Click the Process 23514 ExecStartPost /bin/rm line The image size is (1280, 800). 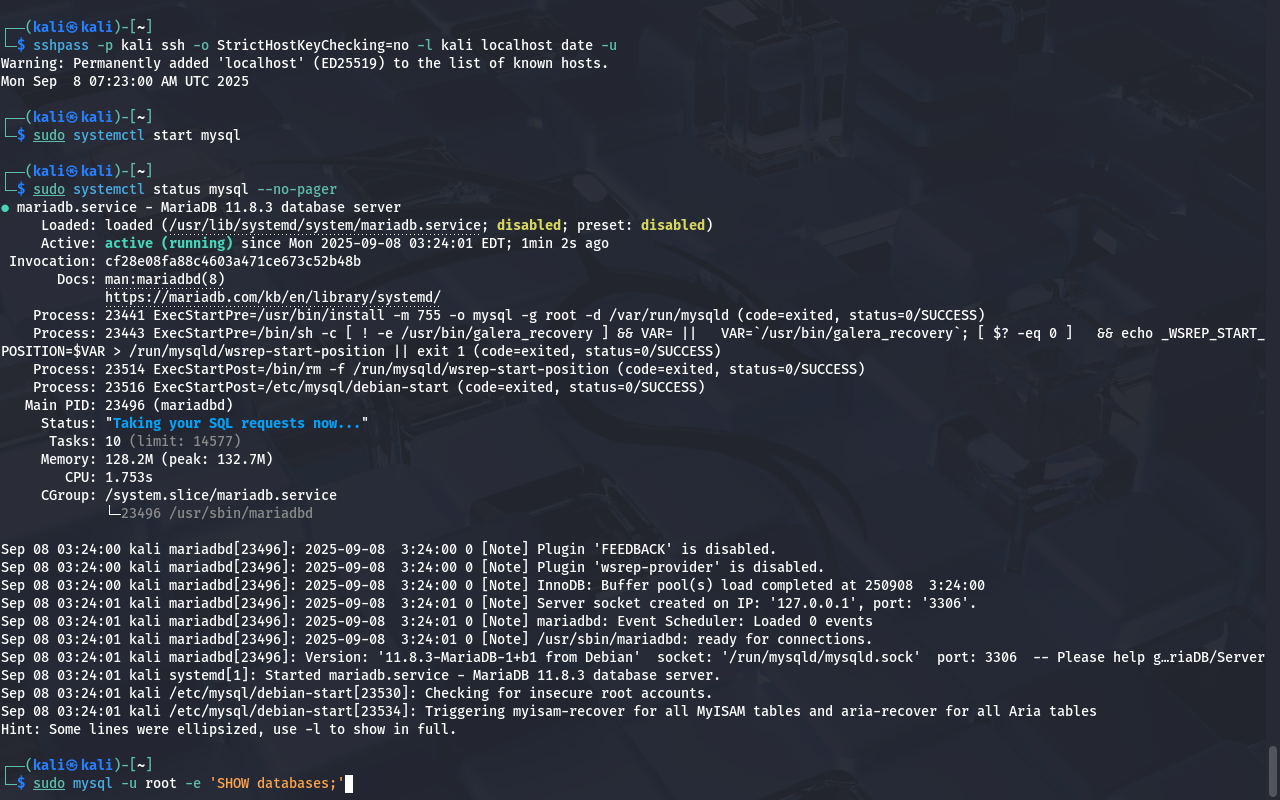(449, 369)
